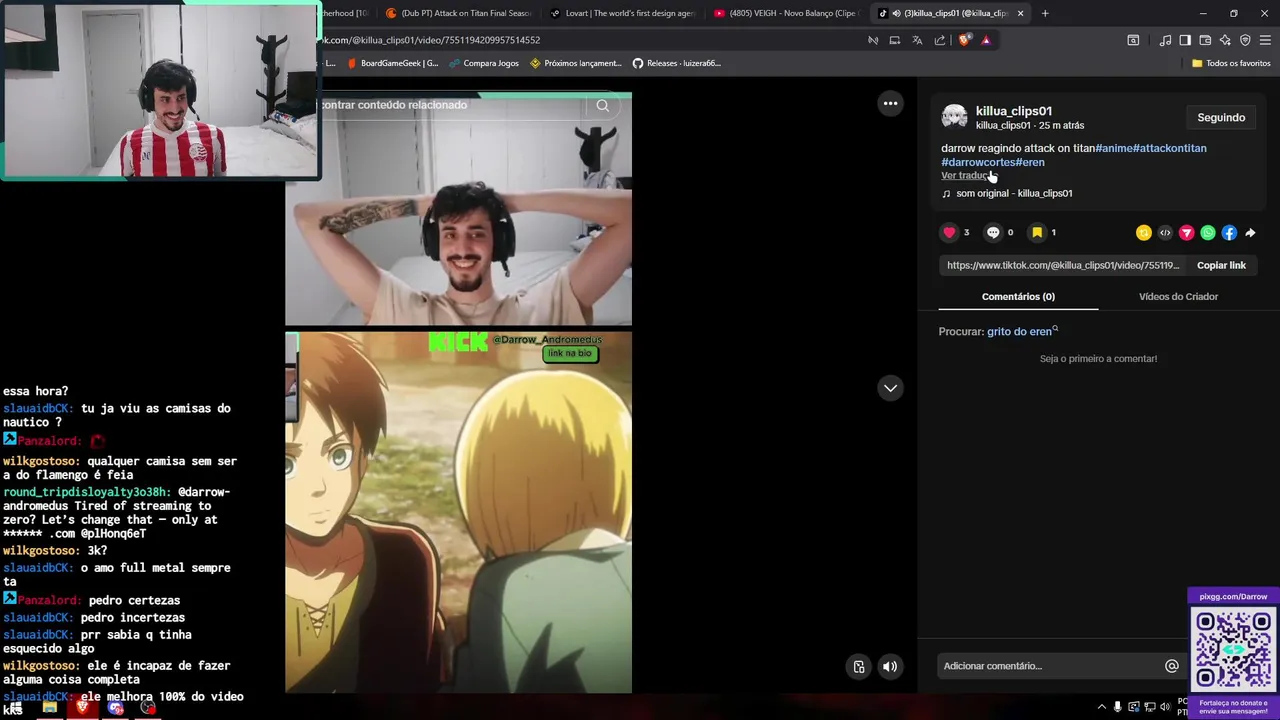Switch to the VEIGH - Novo Balanço YouTube tab

785,13
